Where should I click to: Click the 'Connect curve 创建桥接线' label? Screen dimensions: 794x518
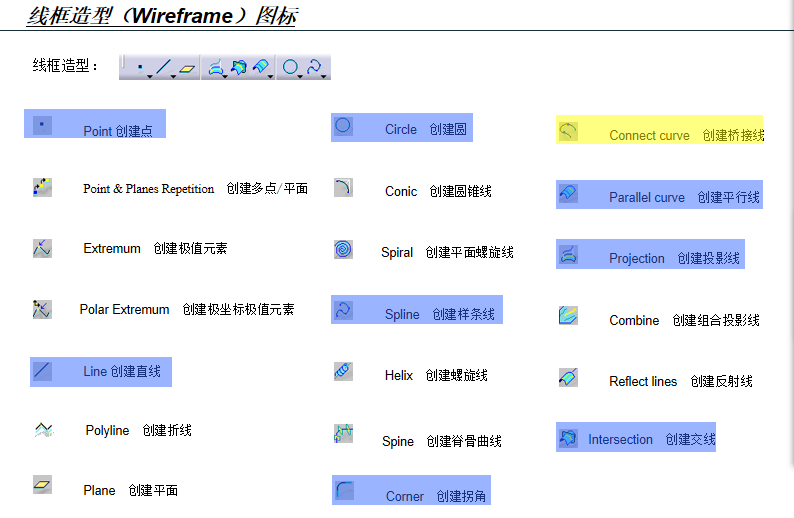click(x=687, y=135)
